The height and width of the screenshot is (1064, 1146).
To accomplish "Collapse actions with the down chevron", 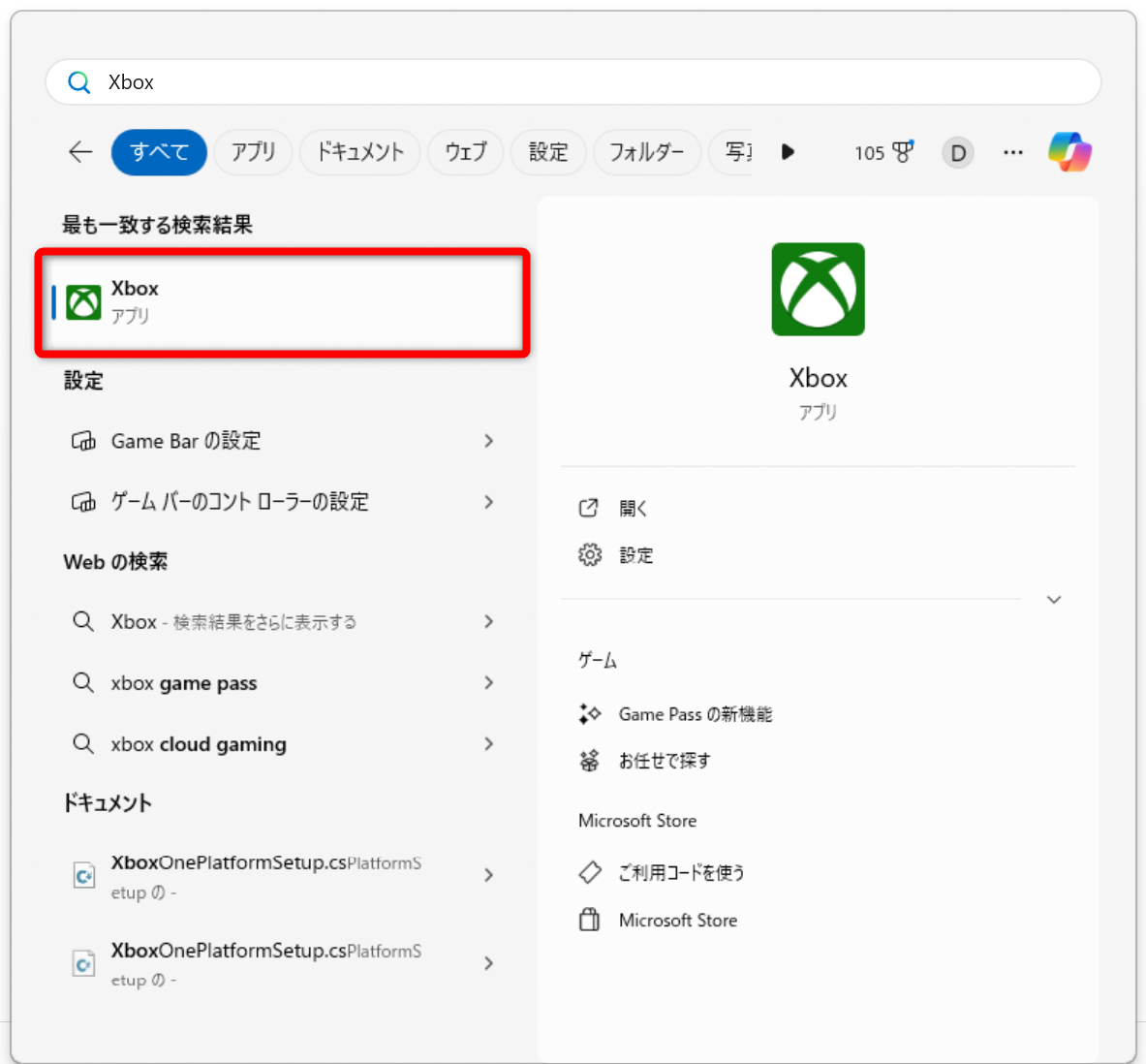I will tap(1054, 600).
